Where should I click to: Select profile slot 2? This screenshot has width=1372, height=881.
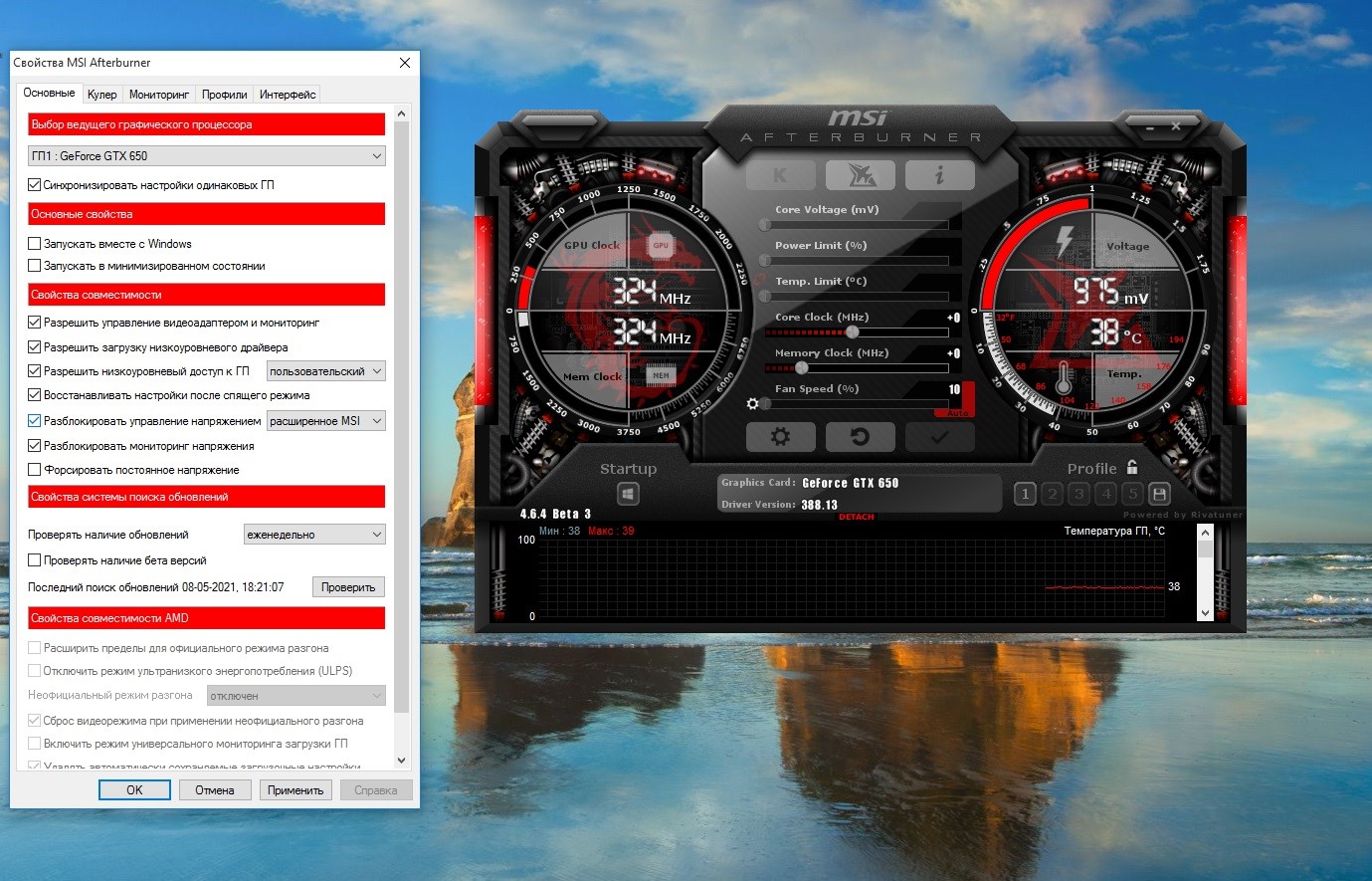coord(1053,494)
